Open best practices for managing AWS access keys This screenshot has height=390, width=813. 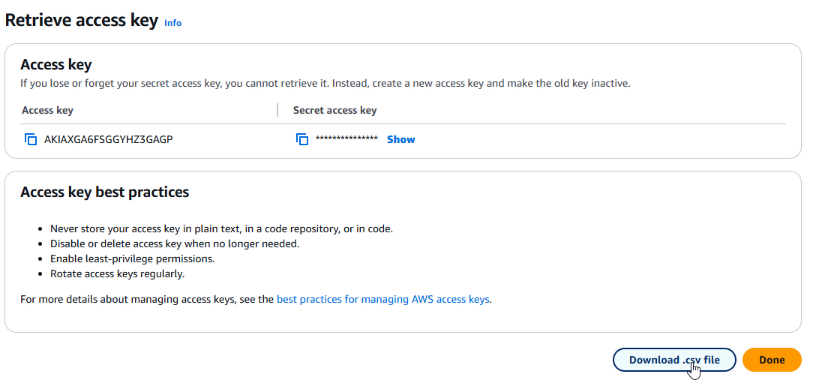click(383, 299)
